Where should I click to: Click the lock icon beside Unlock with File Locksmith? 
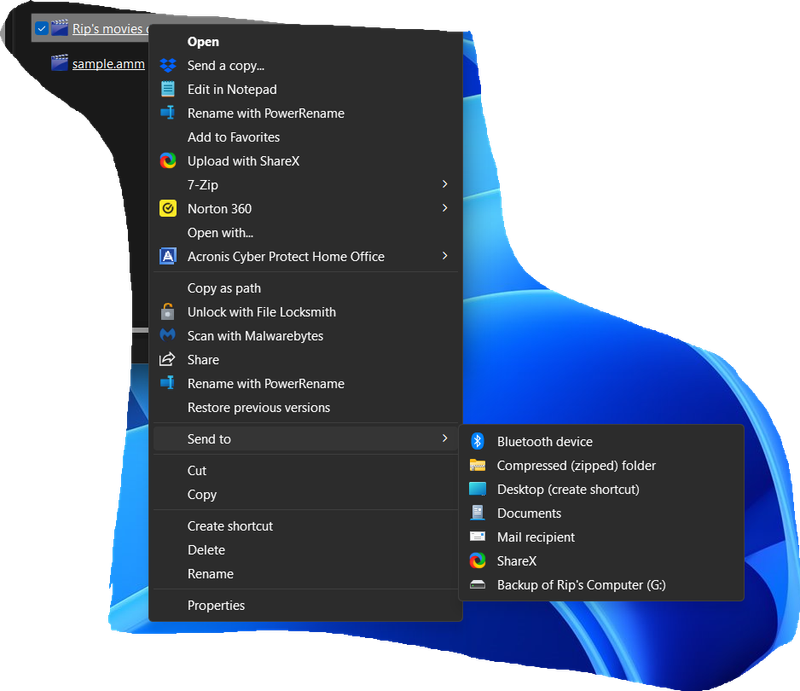pyautogui.click(x=168, y=312)
